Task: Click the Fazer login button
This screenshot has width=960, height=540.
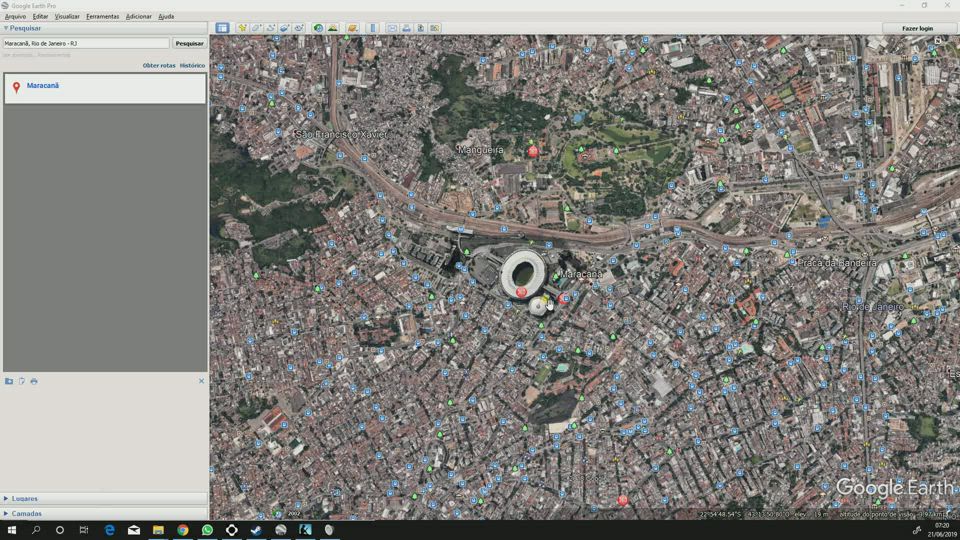Action: tap(917, 28)
